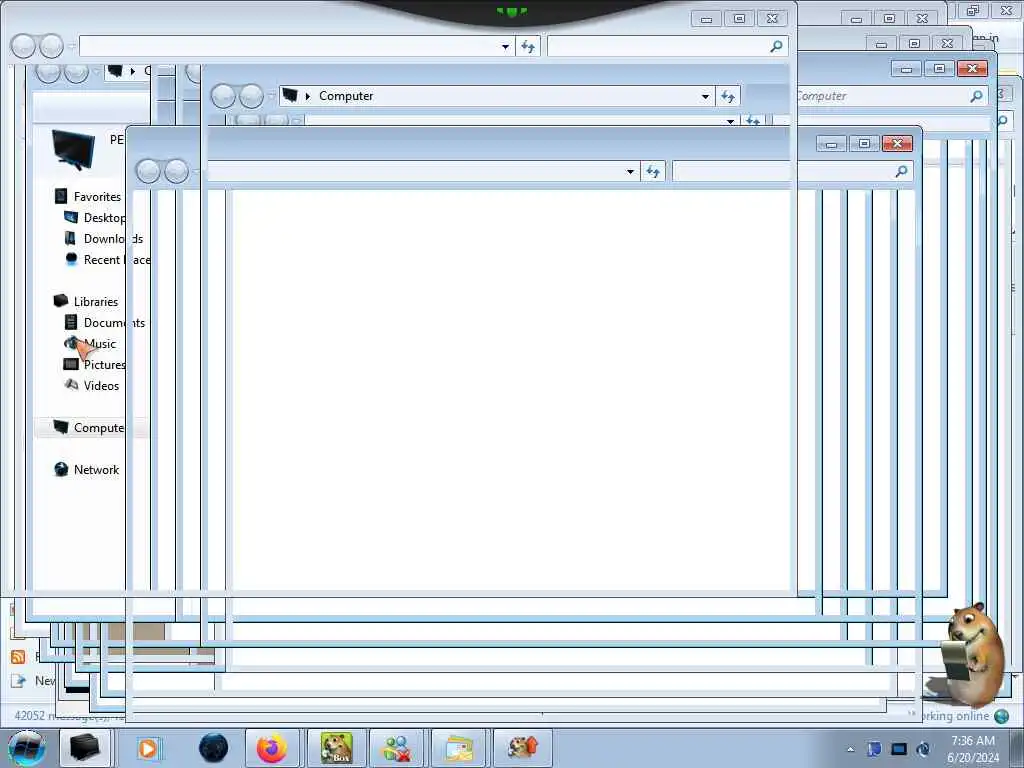This screenshot has width=1024, height=768.
Task: Refresh the topmost blank Explorer window
Action: point(528,46)
